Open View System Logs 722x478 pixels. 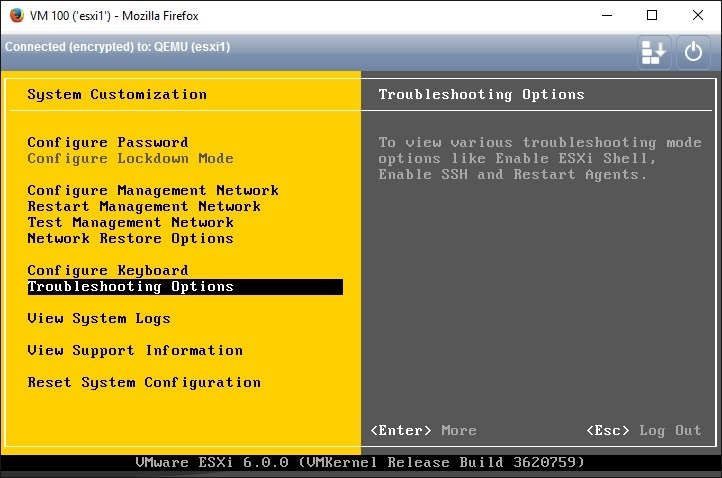pos(99,318)
